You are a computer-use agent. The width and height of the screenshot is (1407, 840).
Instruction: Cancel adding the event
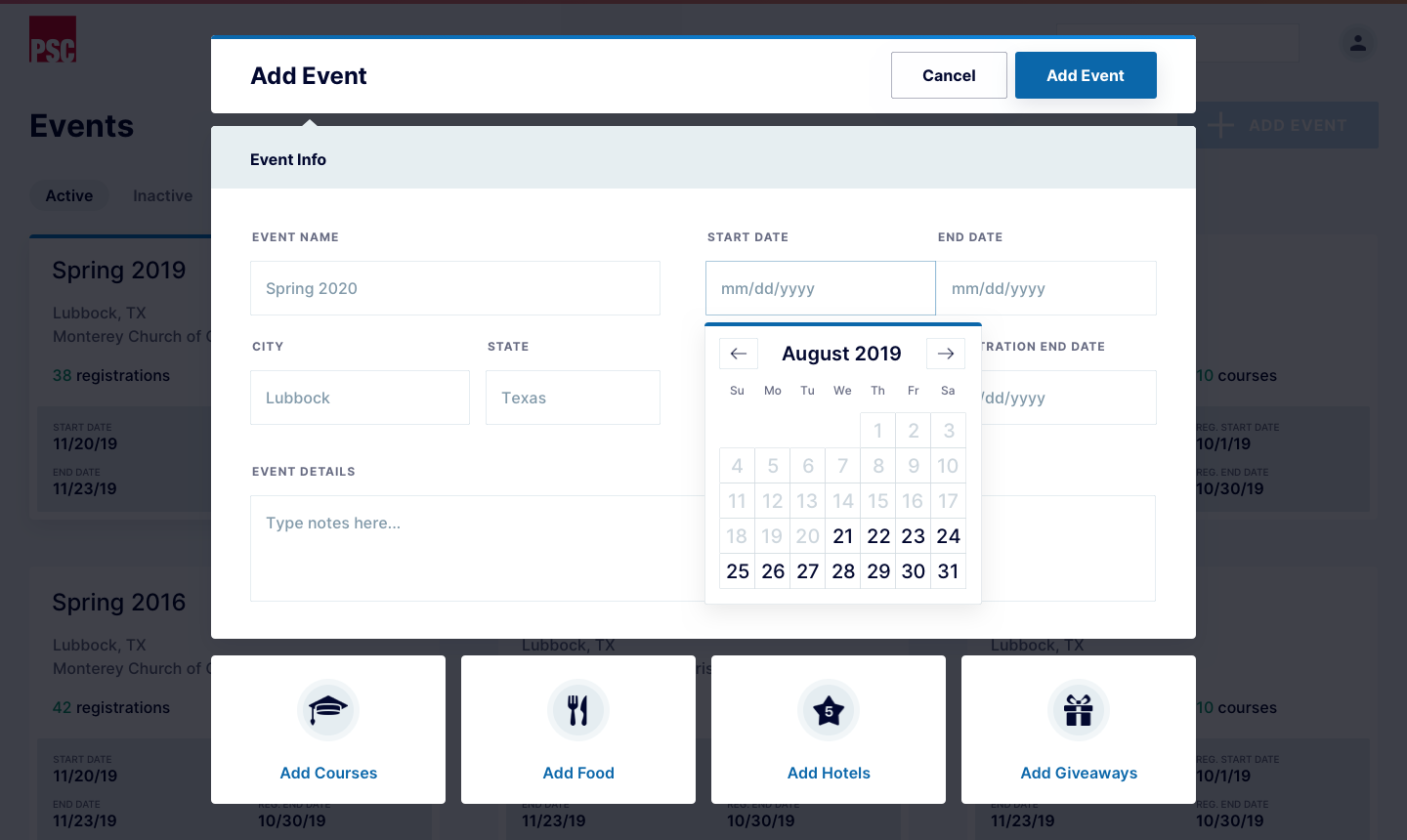point(949,75)
